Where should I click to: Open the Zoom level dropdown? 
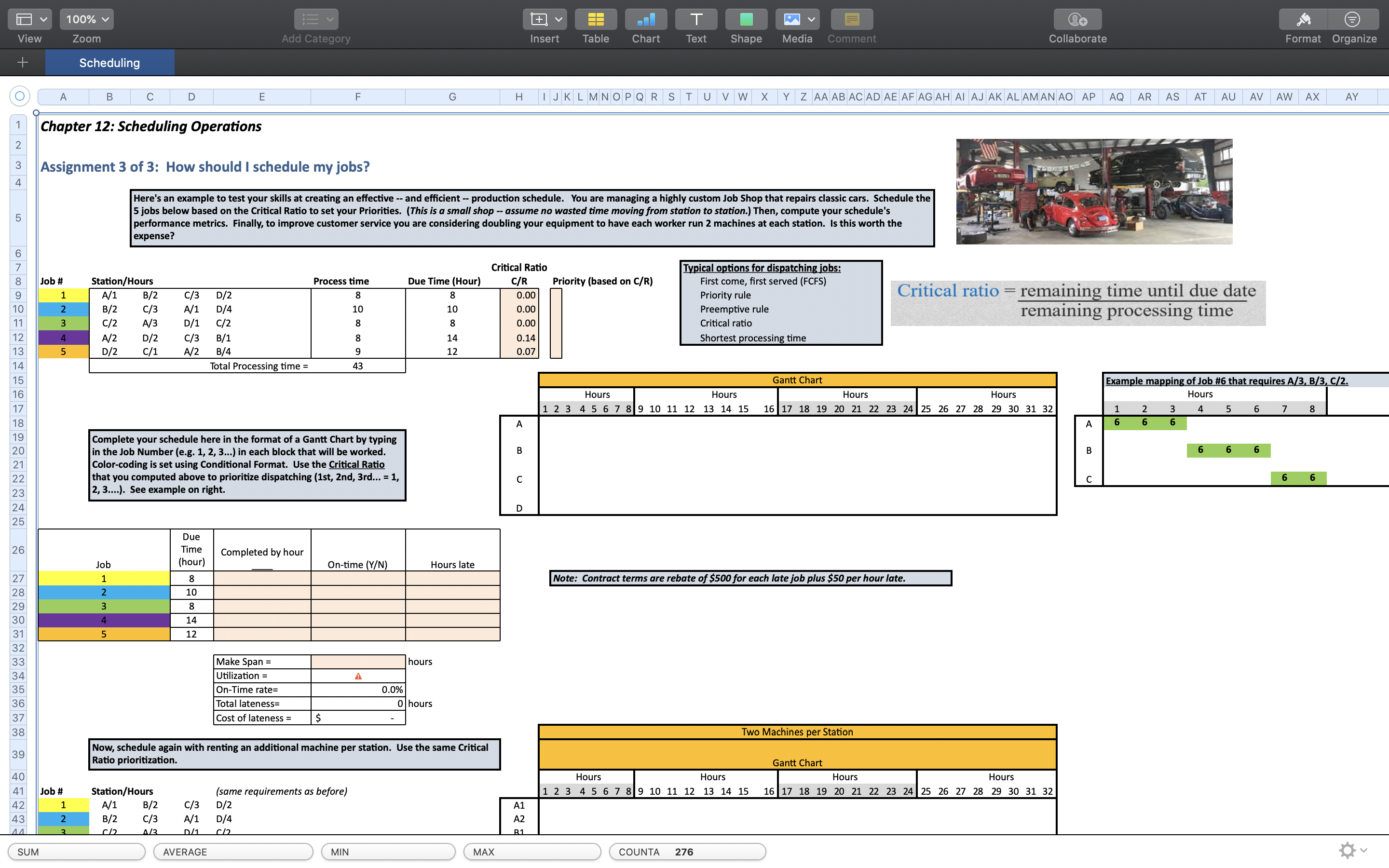click(x=86, y=19)
